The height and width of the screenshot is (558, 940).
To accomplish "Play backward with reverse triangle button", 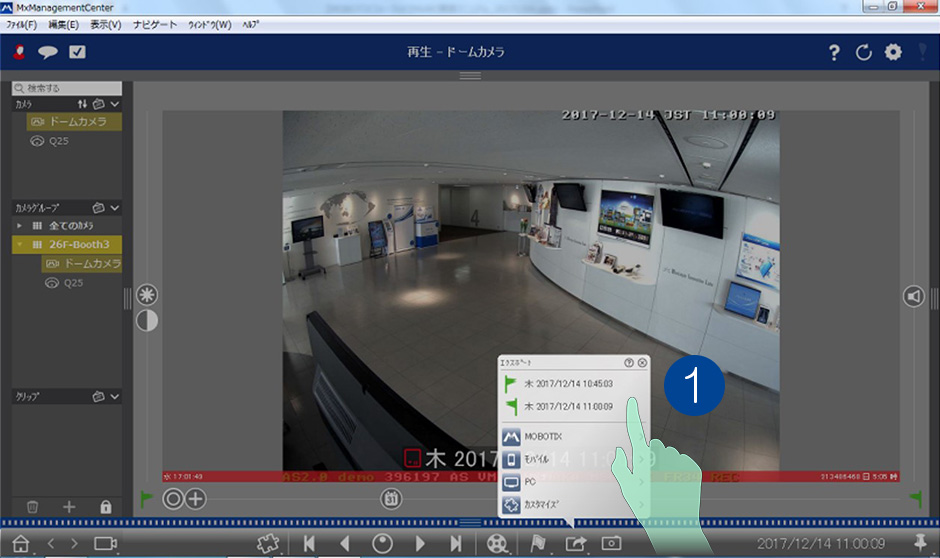I will (x=345, y=544).
